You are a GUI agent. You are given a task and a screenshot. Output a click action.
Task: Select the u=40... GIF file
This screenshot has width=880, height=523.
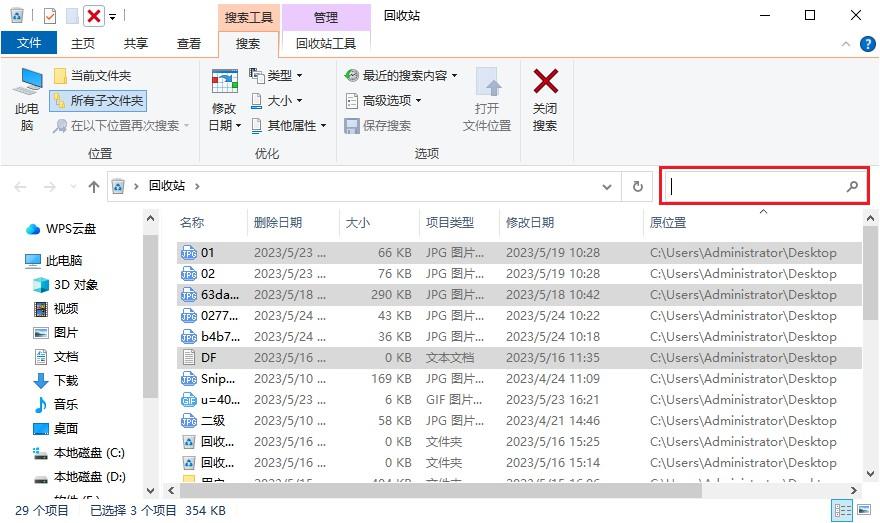[519, 400]
